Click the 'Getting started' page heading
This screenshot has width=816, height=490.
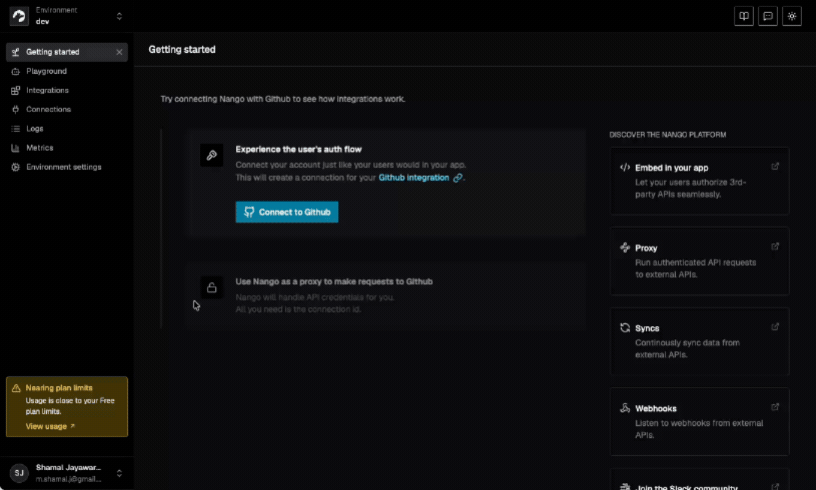[182, 49]
